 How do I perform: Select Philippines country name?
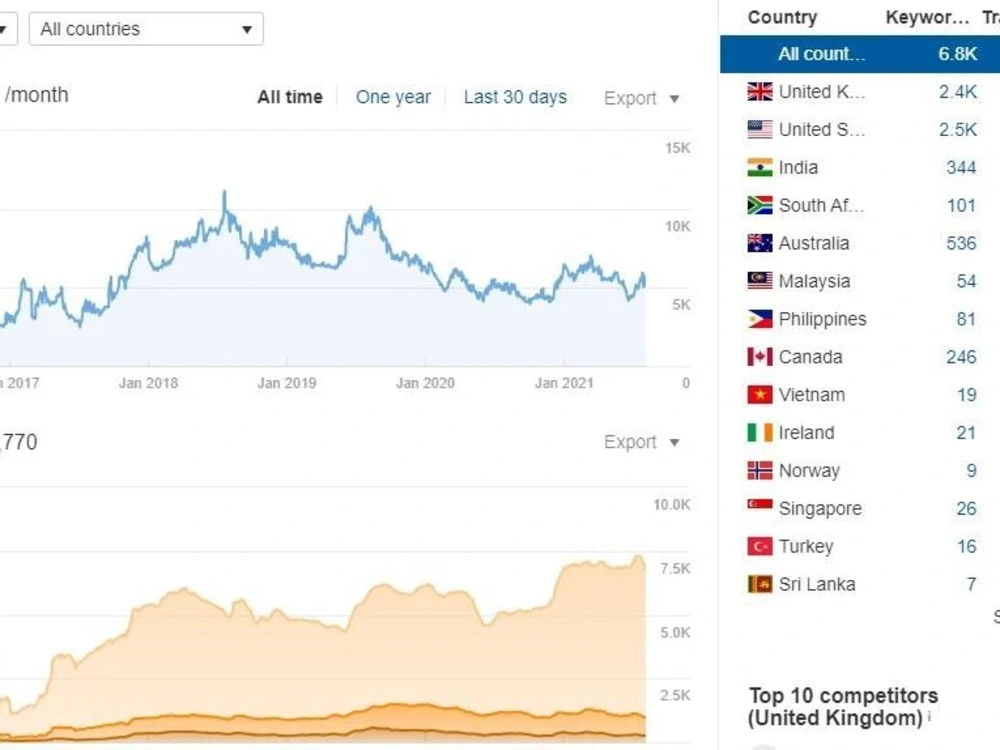823,319
